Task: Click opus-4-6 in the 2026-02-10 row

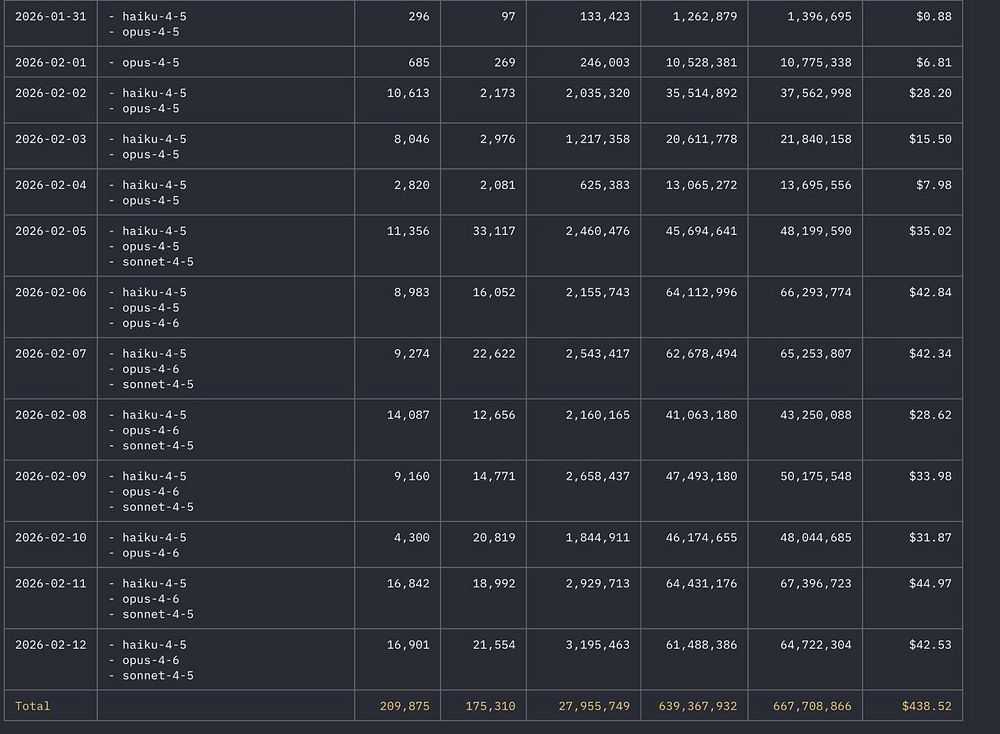Action: [x=150, y=553]
